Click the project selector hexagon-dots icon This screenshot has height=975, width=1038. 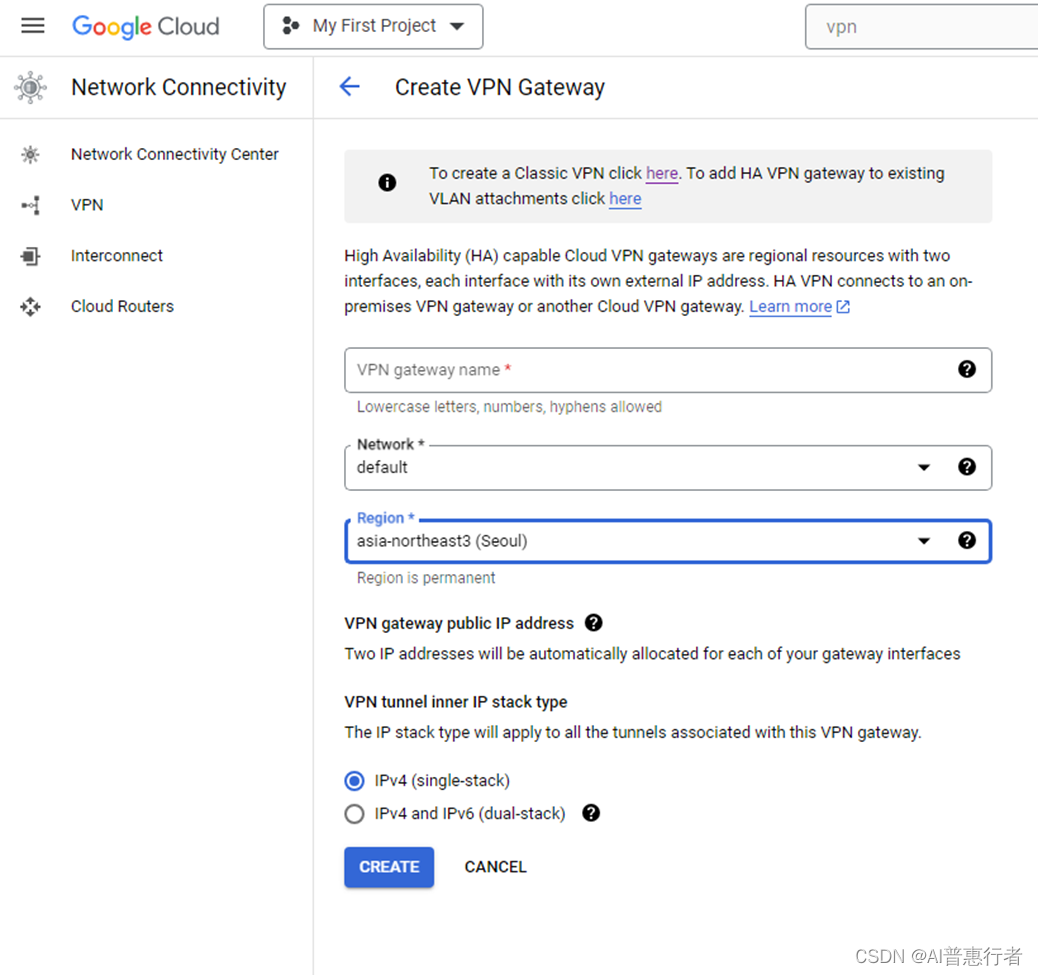tap(290, 26)
